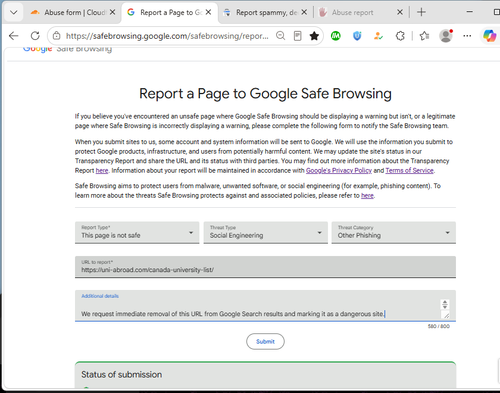The height and width of the screenshot is (393, 500).
Task: Switch to the Abuse form Cloudflare tab
Action: pos(68,13)
